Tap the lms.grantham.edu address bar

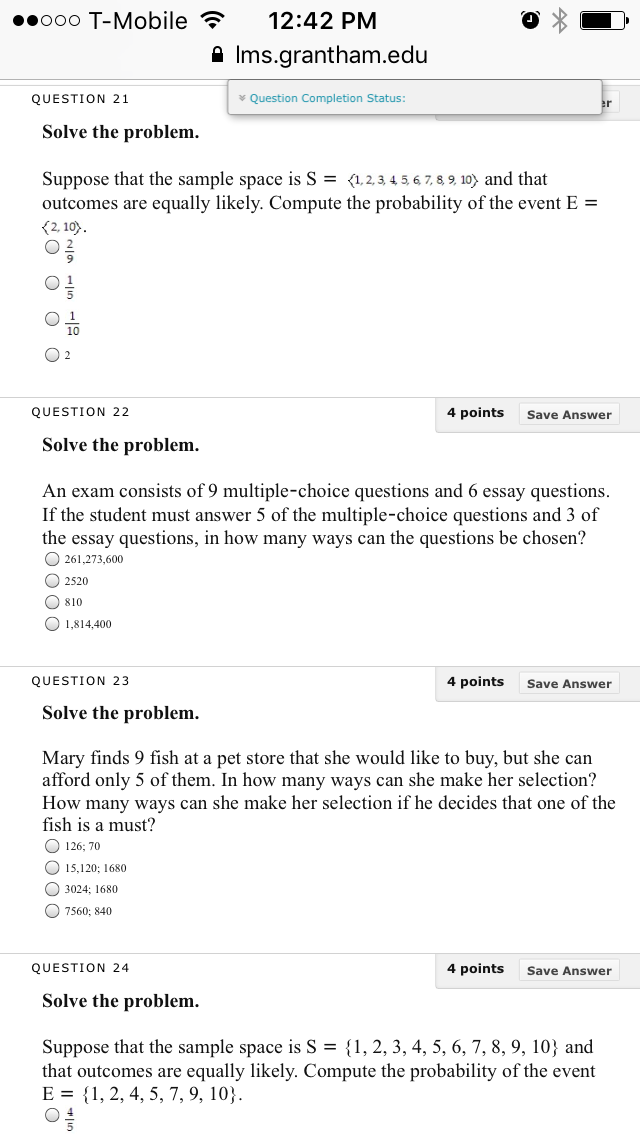click(x=320, y=54)
